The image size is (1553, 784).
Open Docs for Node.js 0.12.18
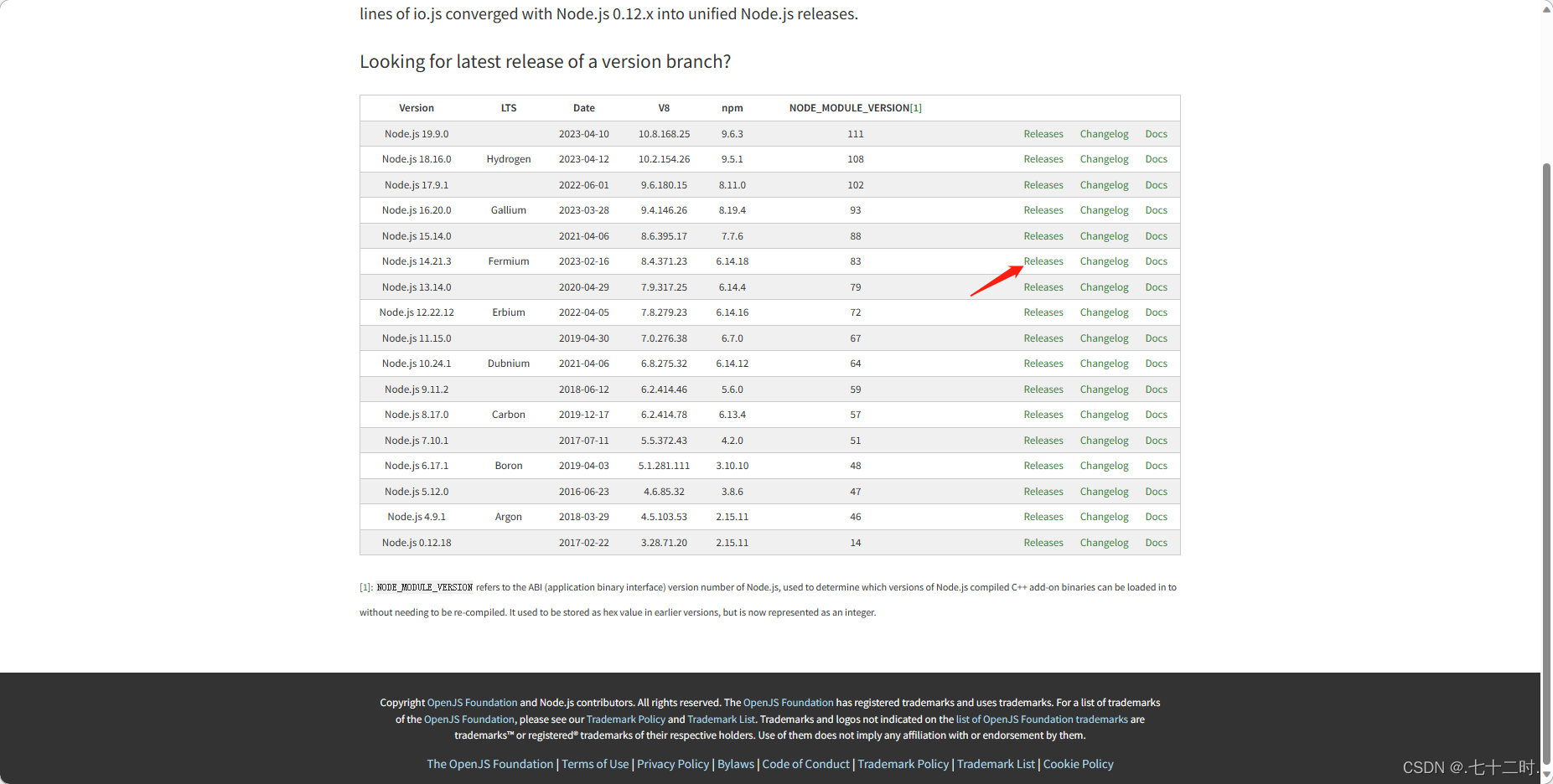coord(1156,543)
